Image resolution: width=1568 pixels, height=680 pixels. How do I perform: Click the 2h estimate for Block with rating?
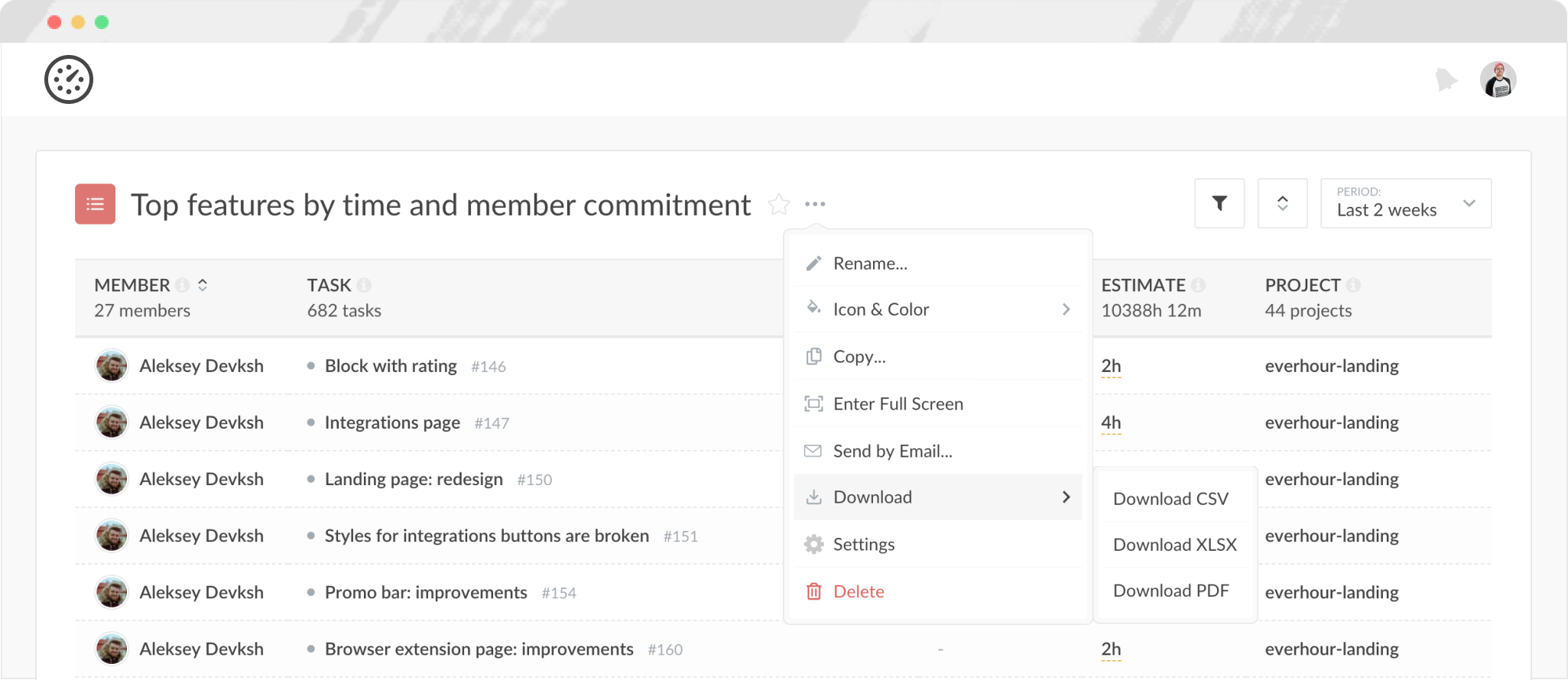[x=1111, y=366]
